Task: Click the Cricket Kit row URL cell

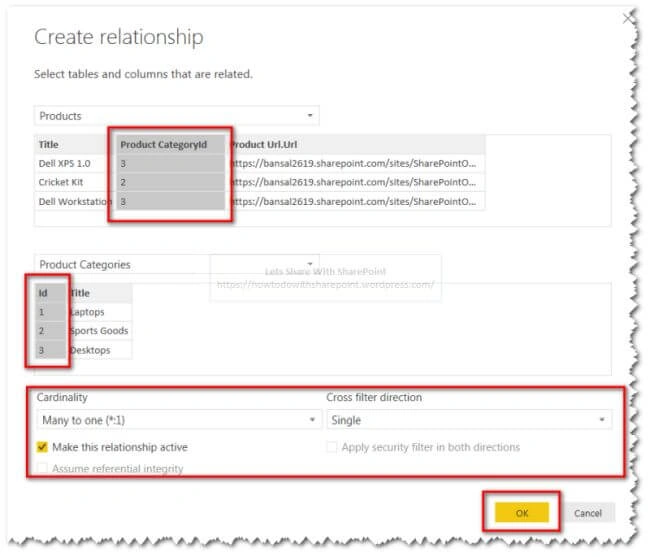Action: pyautogui.click(x=356, y=182)
